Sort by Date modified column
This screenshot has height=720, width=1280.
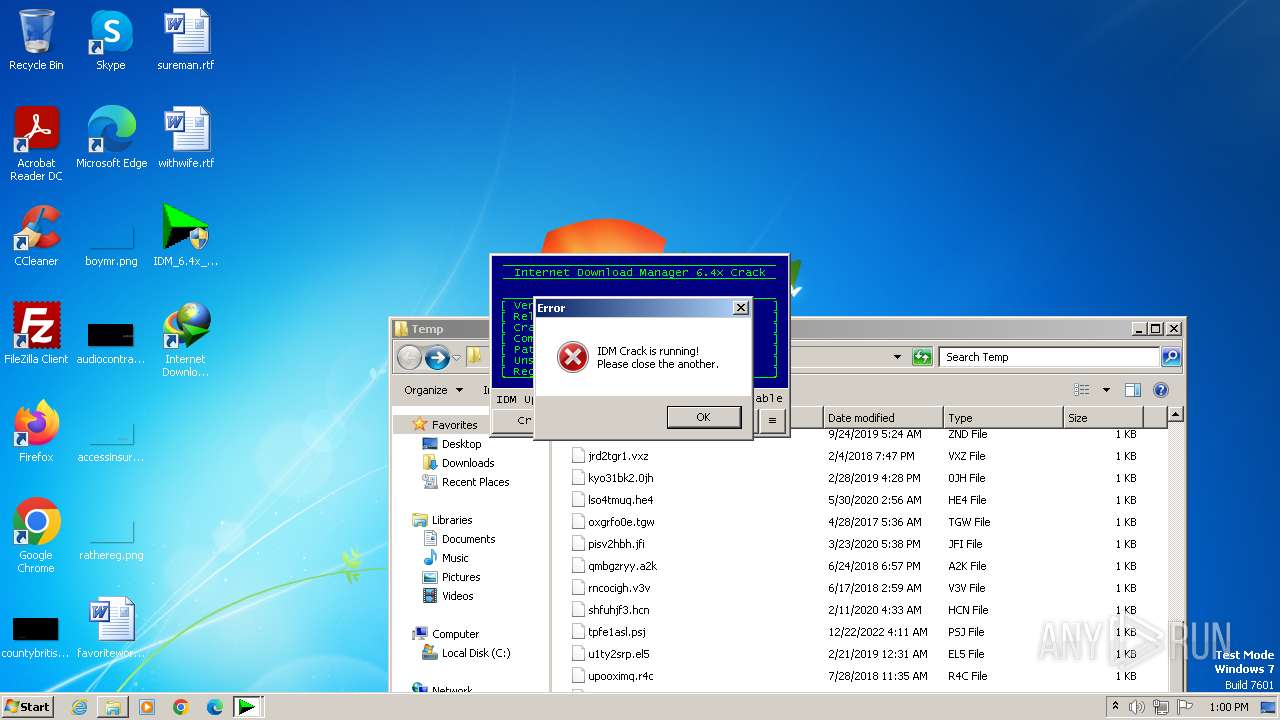tap(883, 418)
